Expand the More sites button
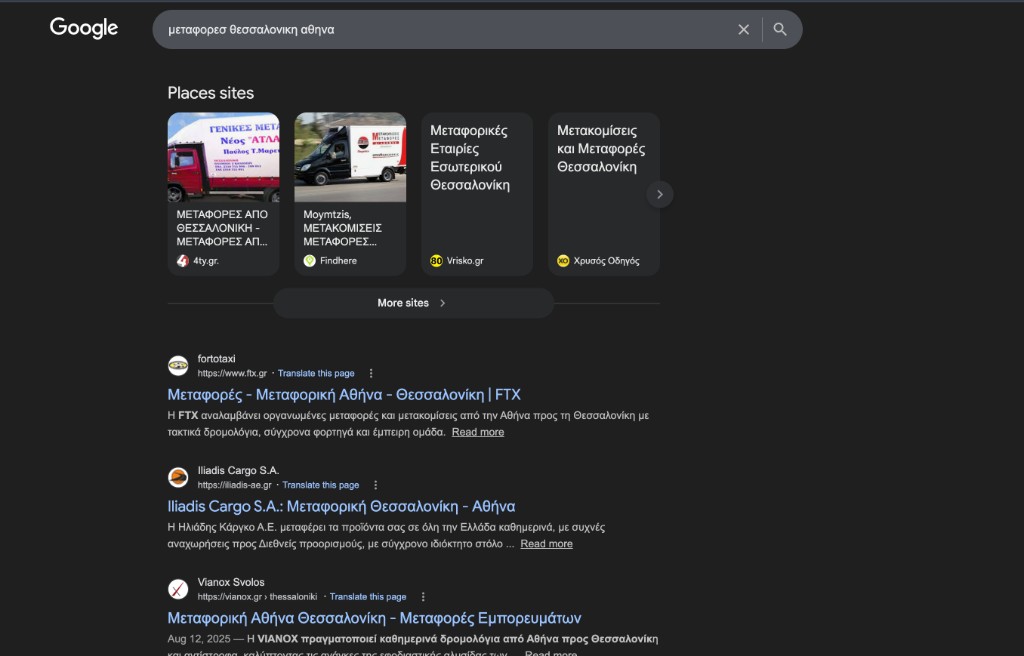1024x656 pixels. pyautogui.click(x=413, y=303)
